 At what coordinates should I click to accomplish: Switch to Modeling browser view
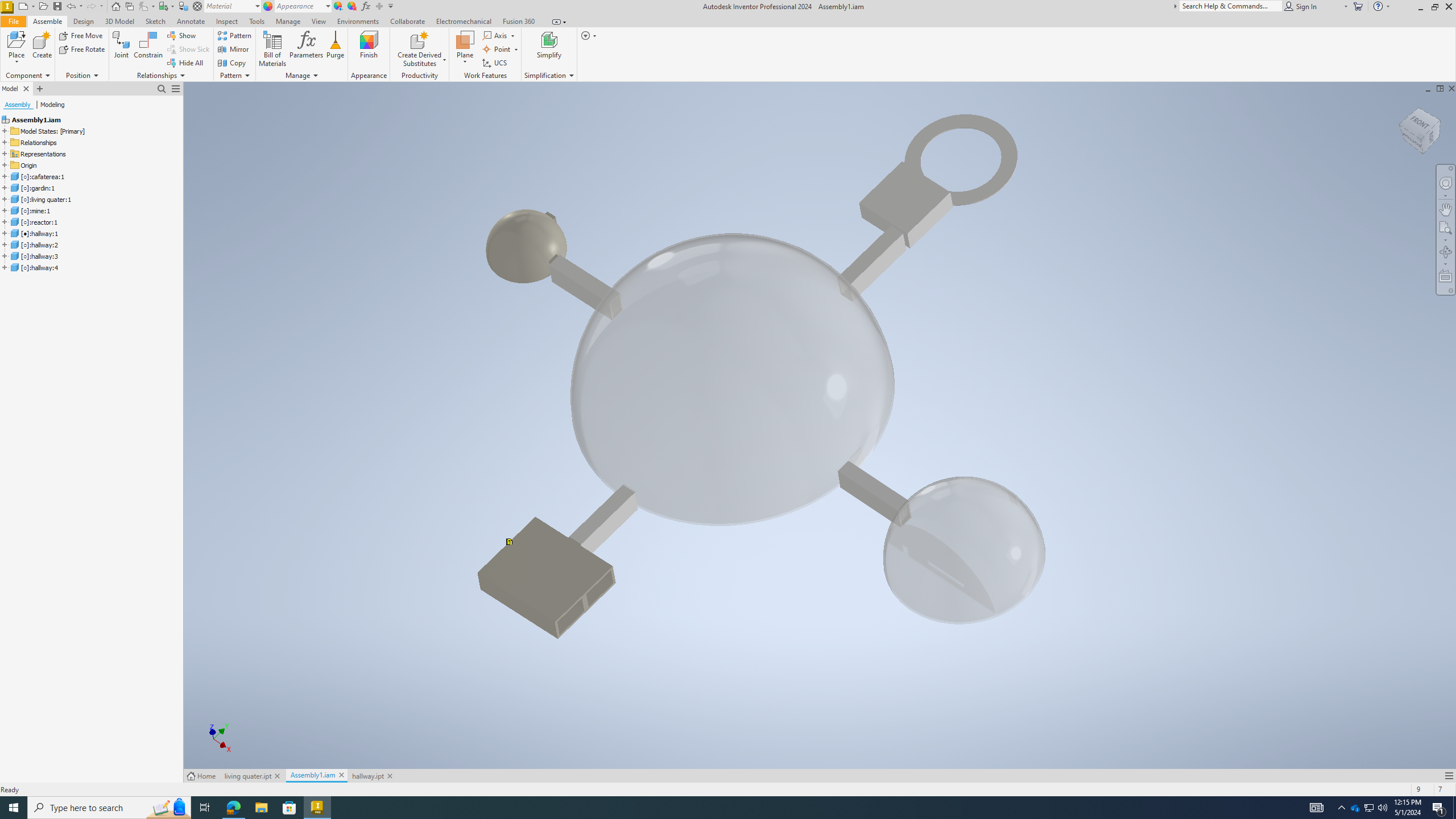[x=52, y=105]
